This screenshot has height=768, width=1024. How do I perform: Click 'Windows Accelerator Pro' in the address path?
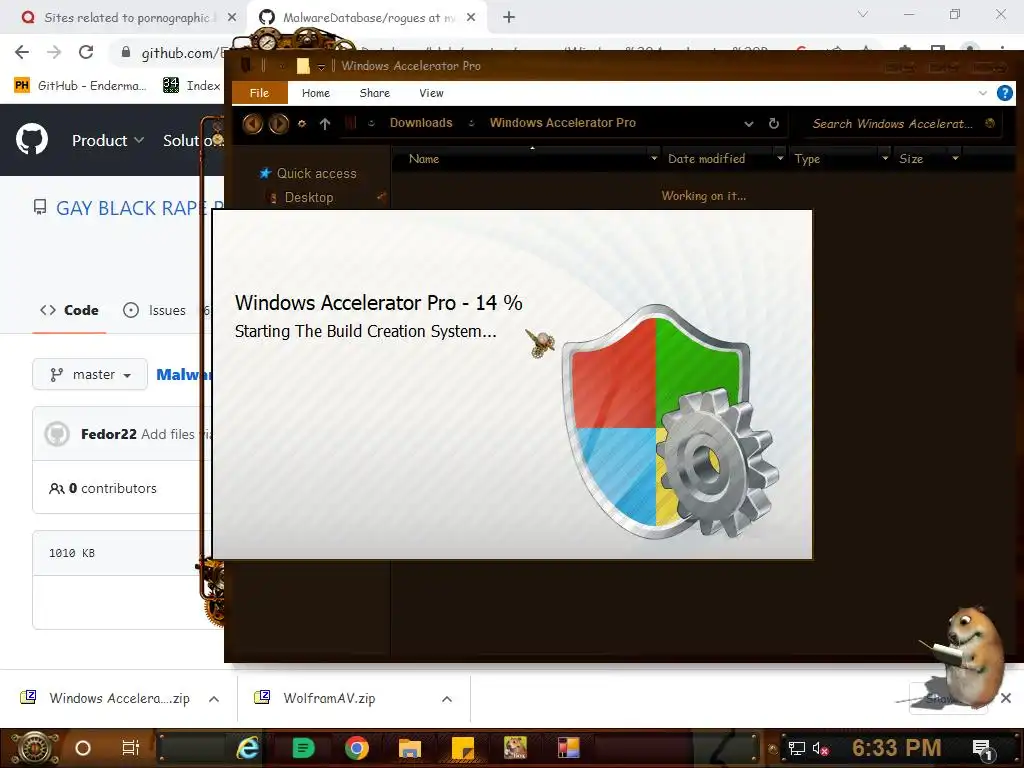pos(562,123)
